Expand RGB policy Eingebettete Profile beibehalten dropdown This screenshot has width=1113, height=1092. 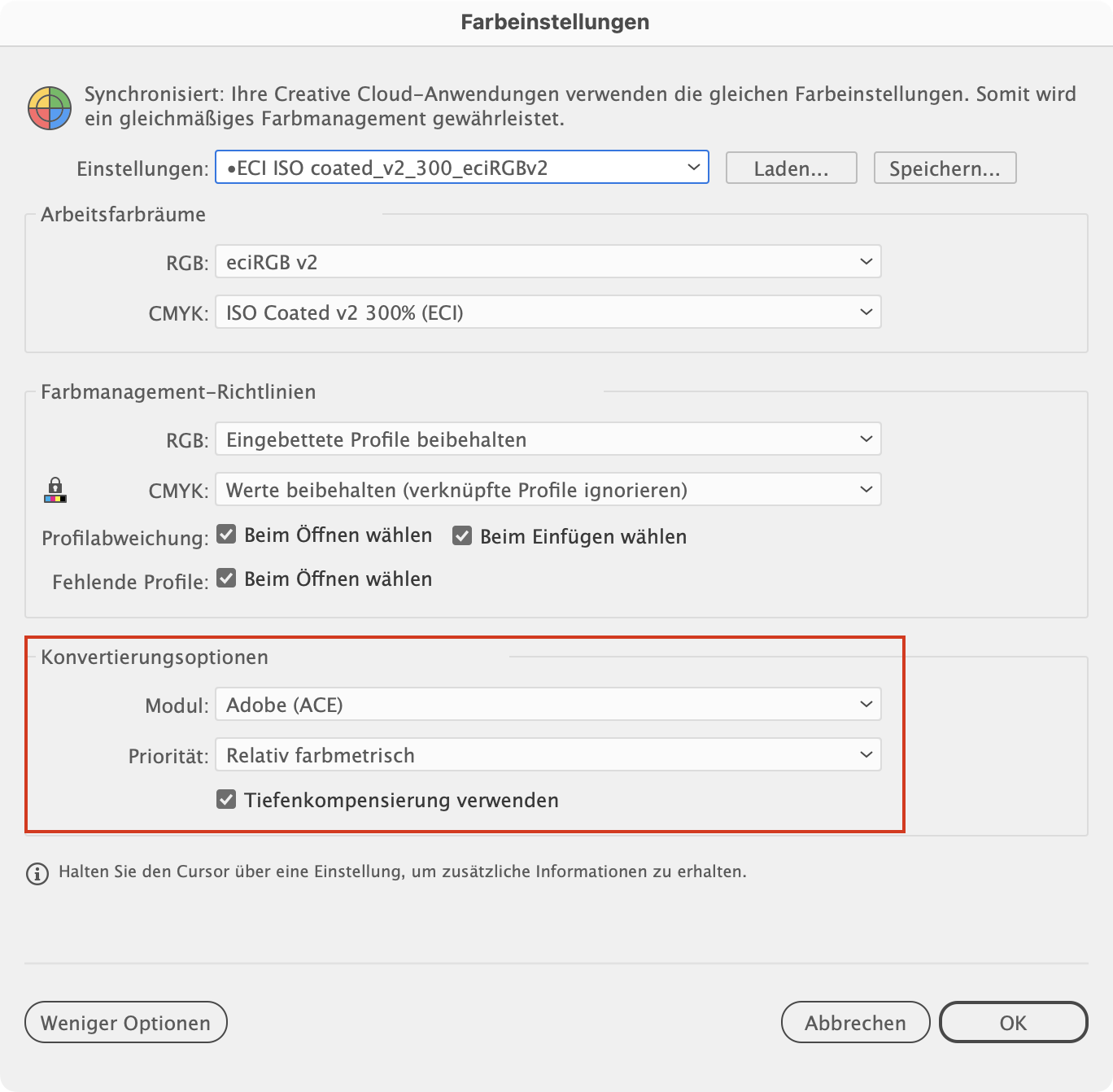point(548,439)
